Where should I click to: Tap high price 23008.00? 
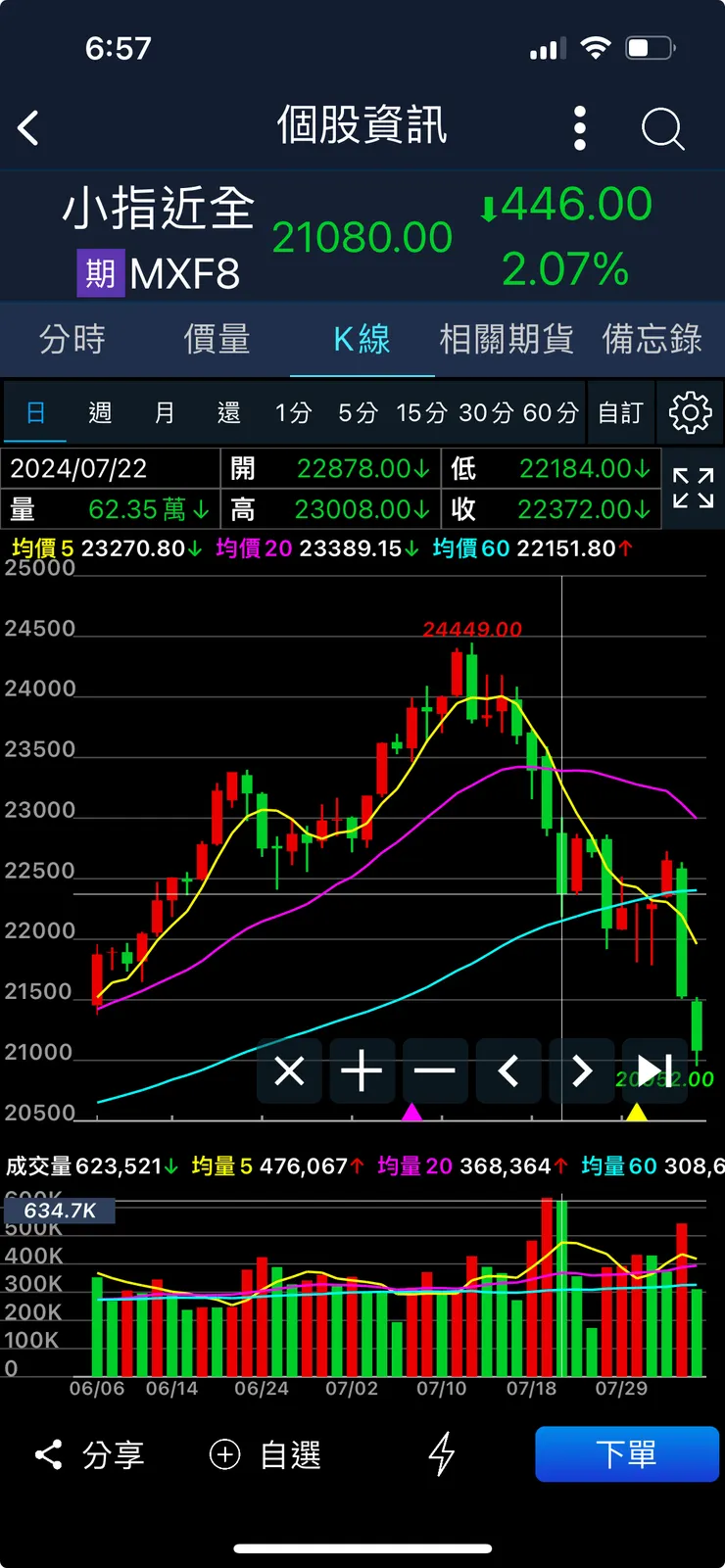[362, 509]
